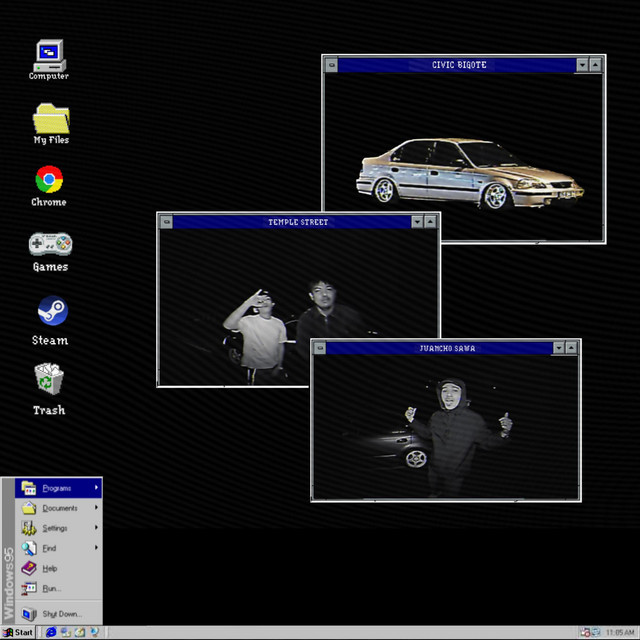This screenshot has height=640, width=640.
Task: Click Shut Down... in Start menu
Action: [x=60, y=614]
